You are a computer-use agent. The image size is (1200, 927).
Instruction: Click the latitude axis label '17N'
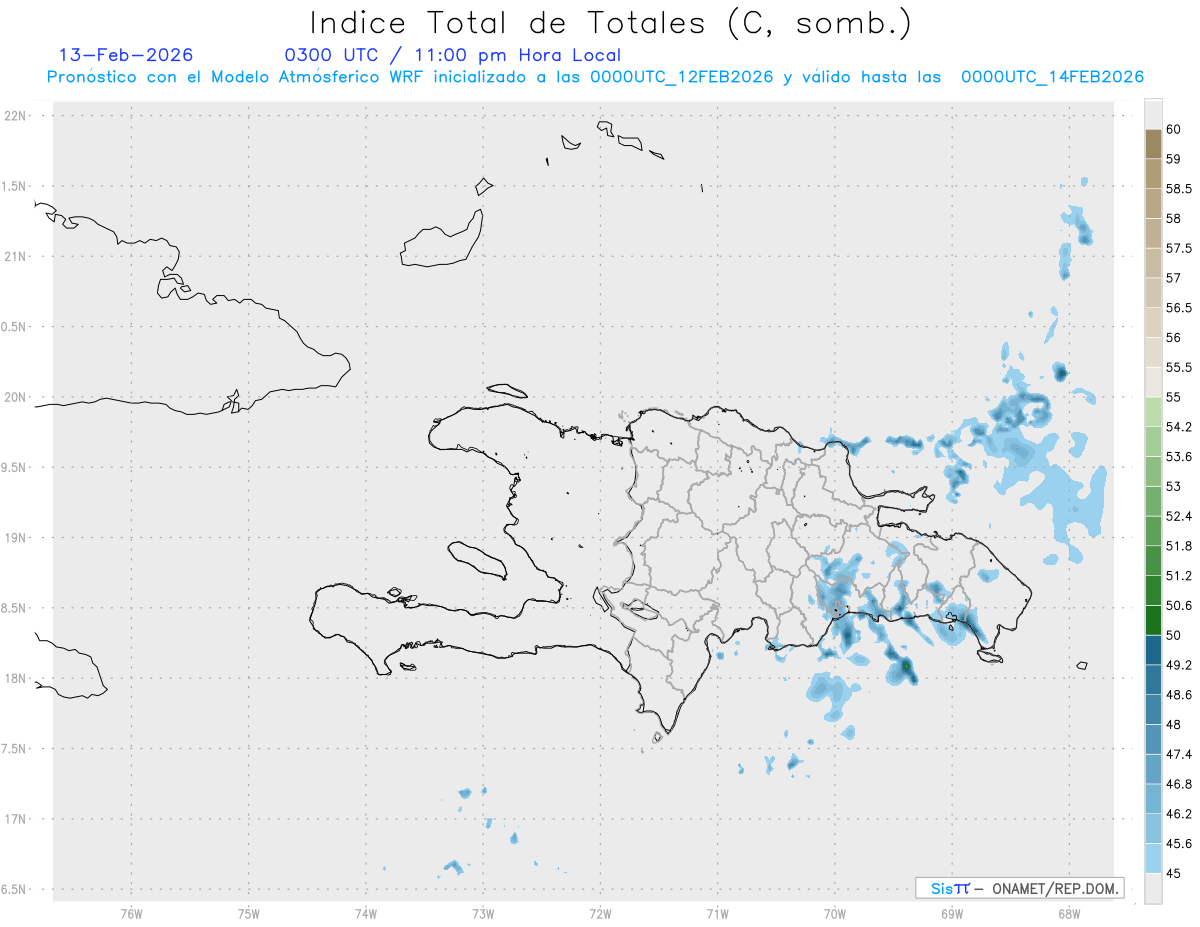point(16,818)
